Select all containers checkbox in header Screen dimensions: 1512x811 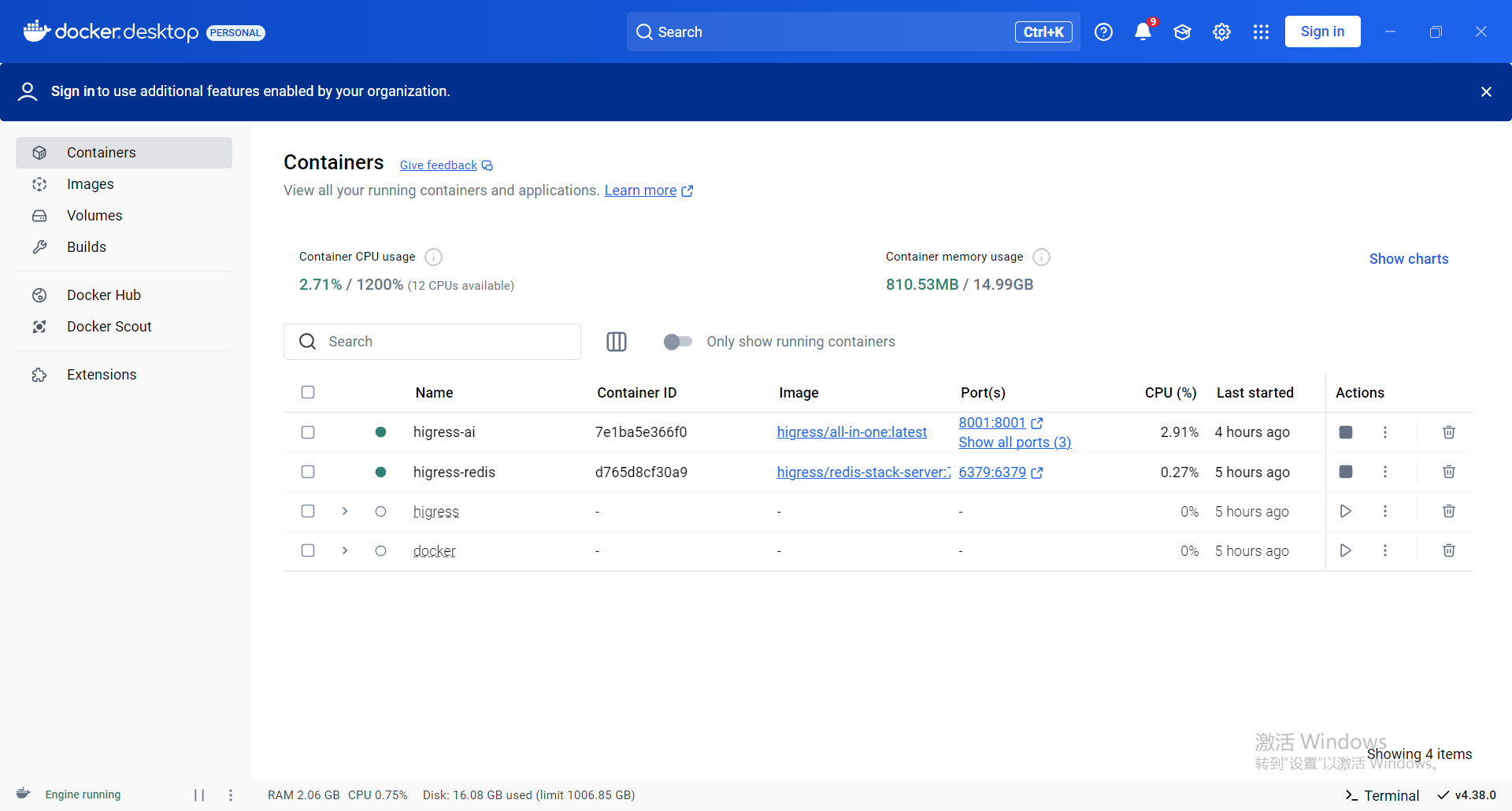308,392
